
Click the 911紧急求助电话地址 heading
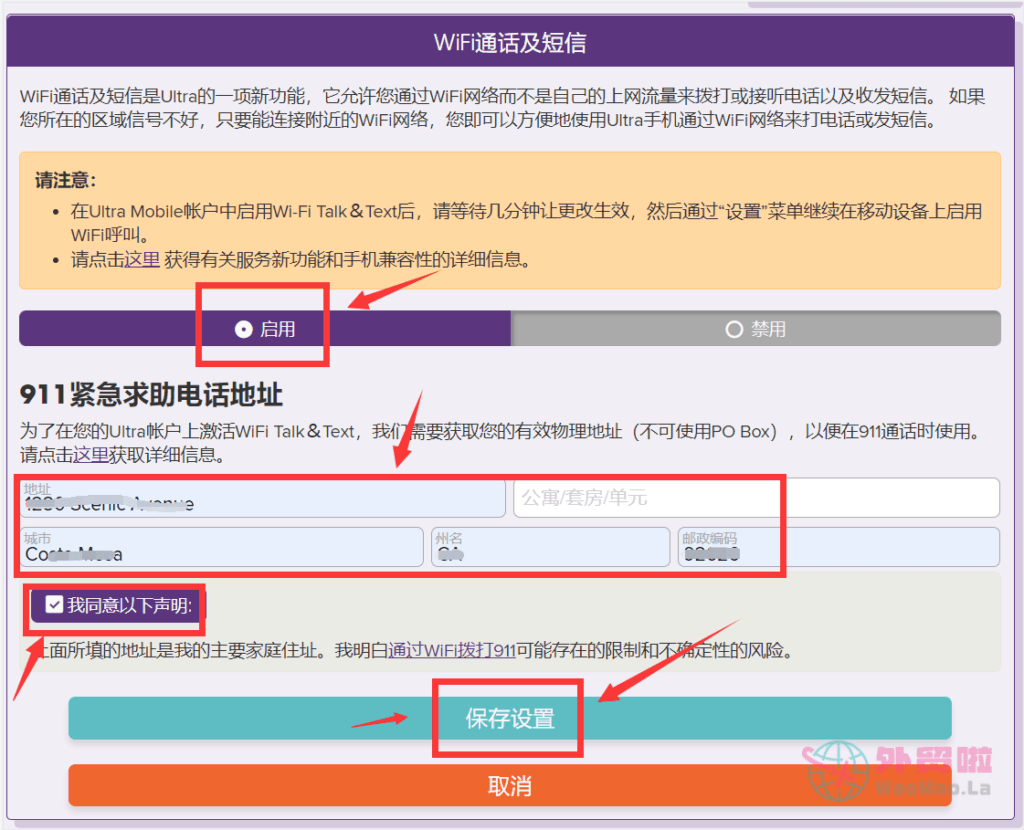(151, 395)
